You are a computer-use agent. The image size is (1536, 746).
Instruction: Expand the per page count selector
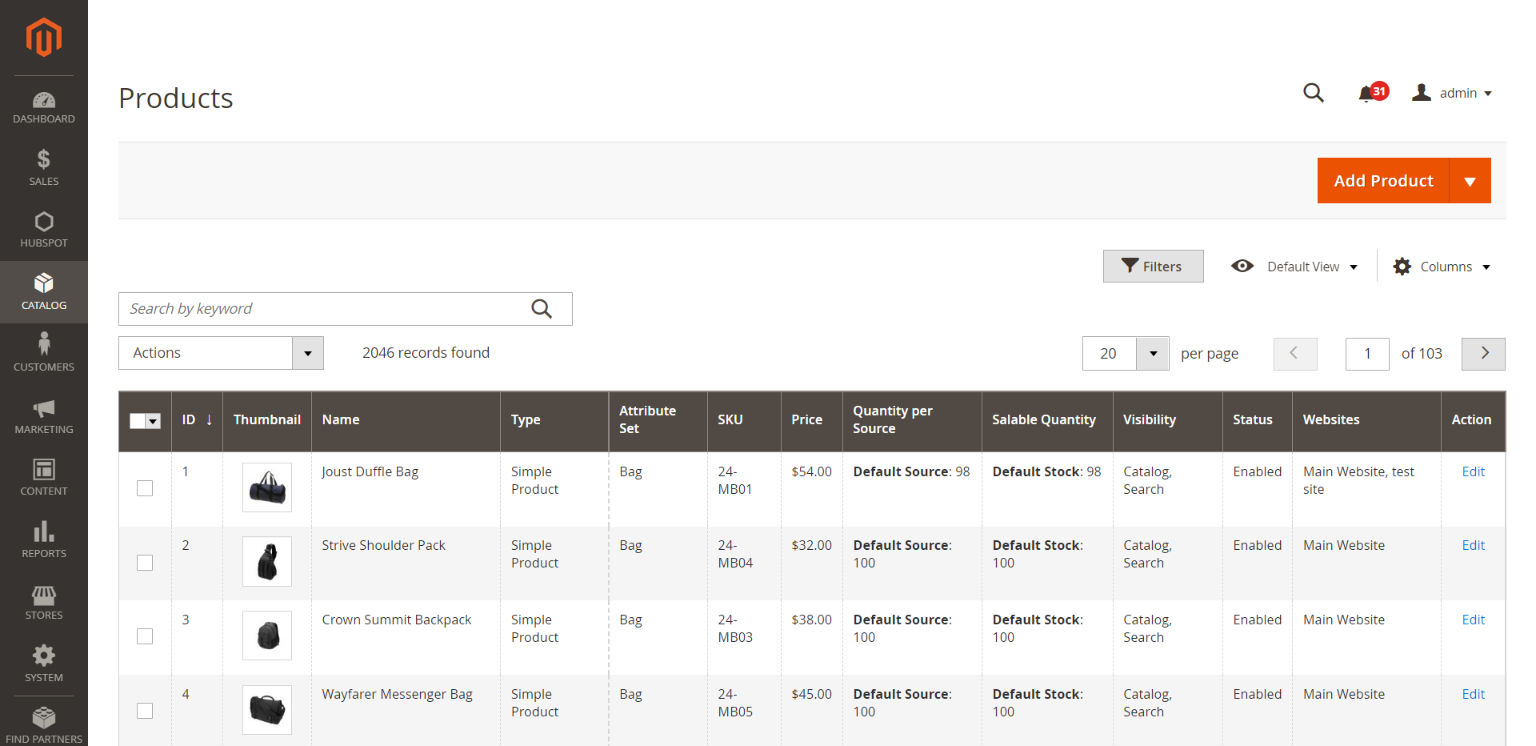(1153, 353)
